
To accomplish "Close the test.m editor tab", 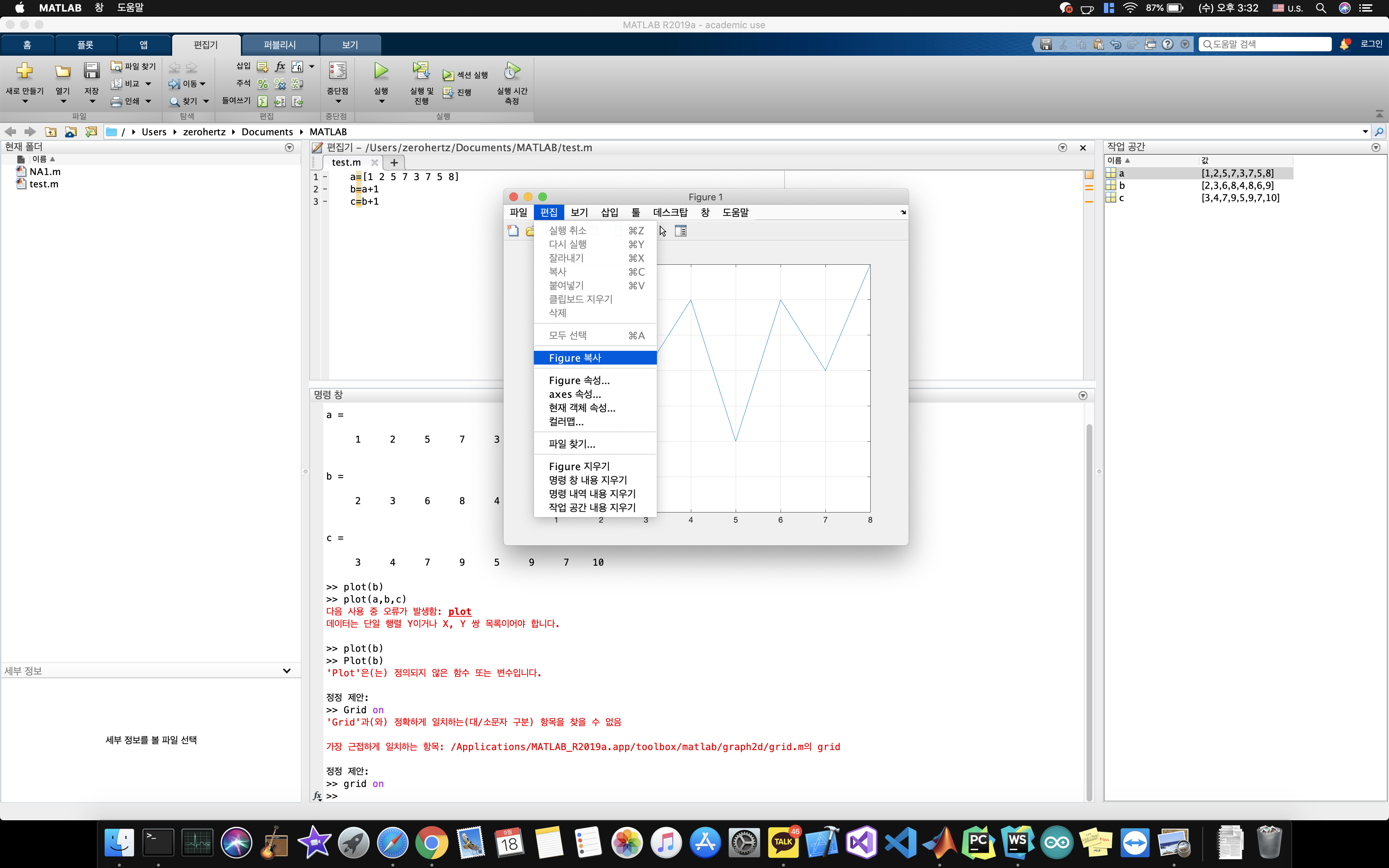I will coord(374,162).
